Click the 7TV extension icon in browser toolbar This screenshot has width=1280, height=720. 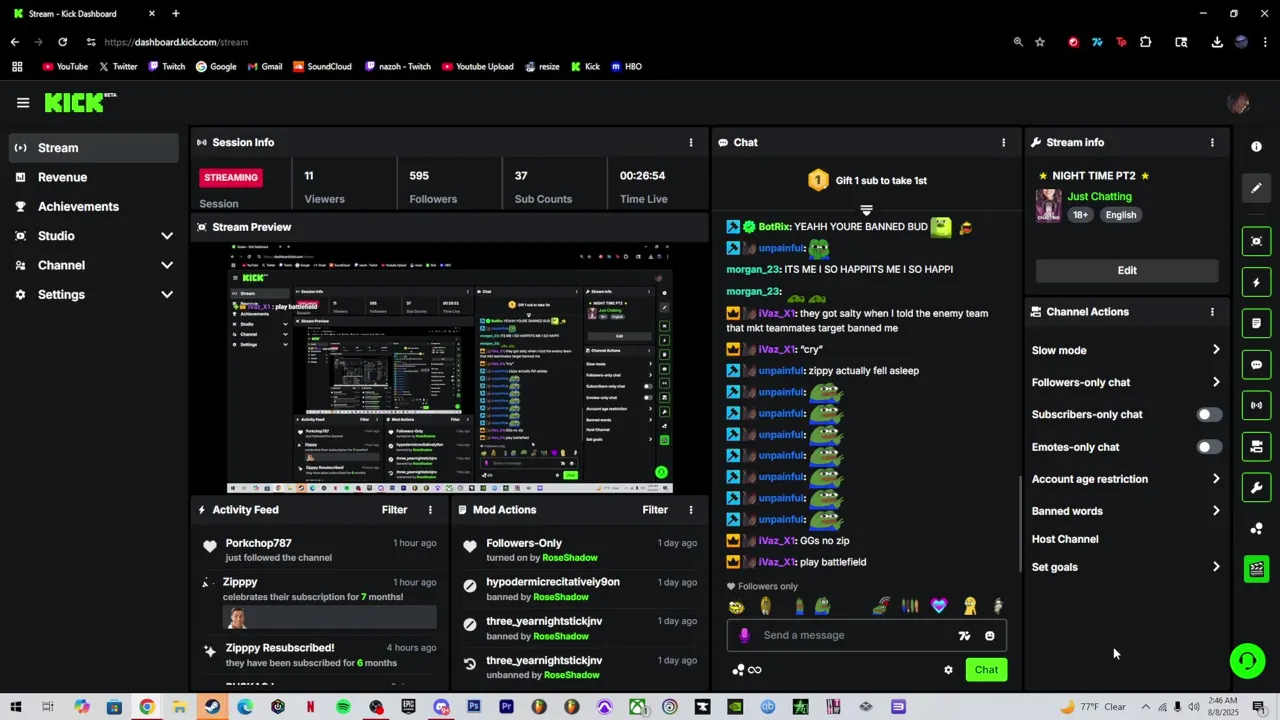(1097, 42)
